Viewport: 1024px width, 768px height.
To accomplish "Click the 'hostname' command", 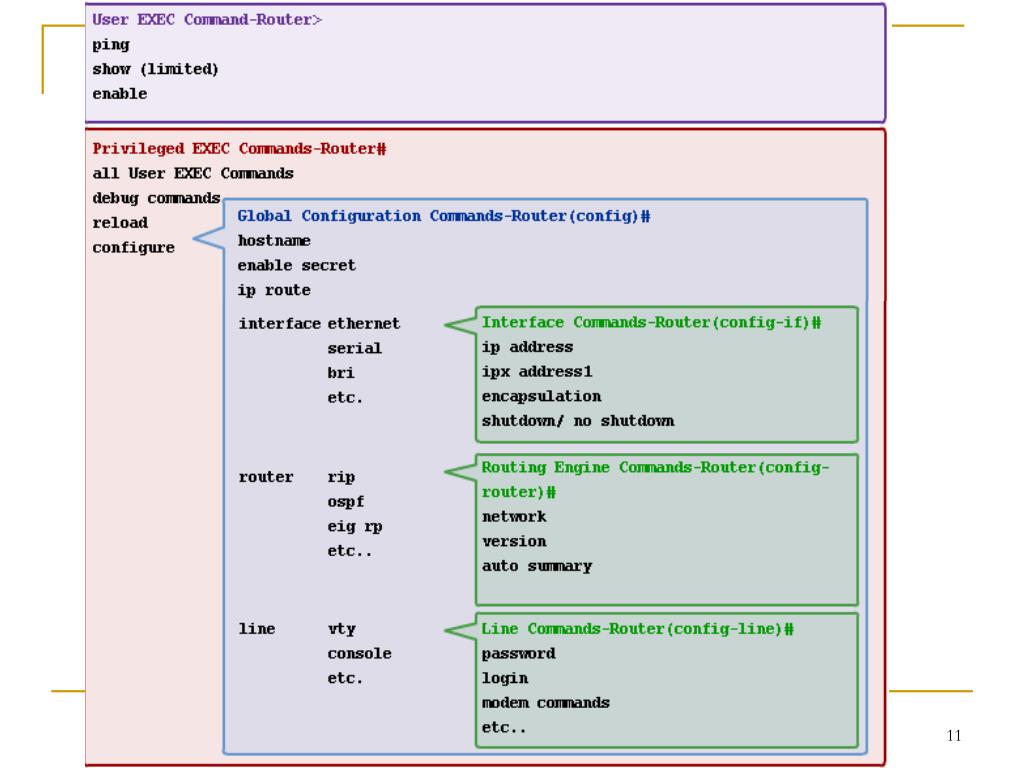I will [x=274, y=241].
